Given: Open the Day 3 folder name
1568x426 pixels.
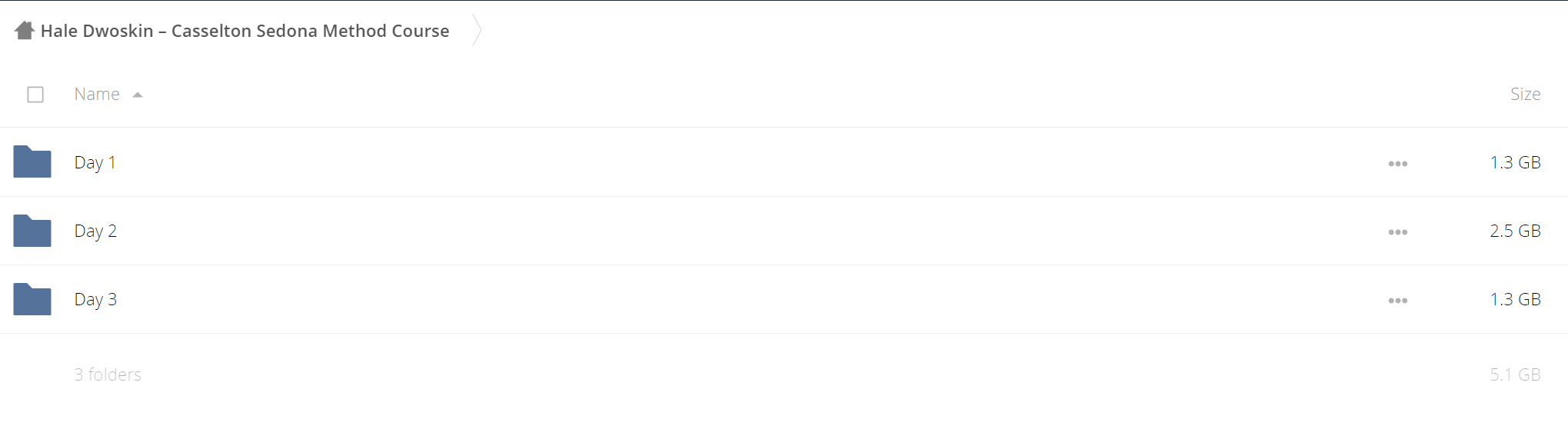Looking at the screenshot, I should pyautogui.click(x=95, y=299).
